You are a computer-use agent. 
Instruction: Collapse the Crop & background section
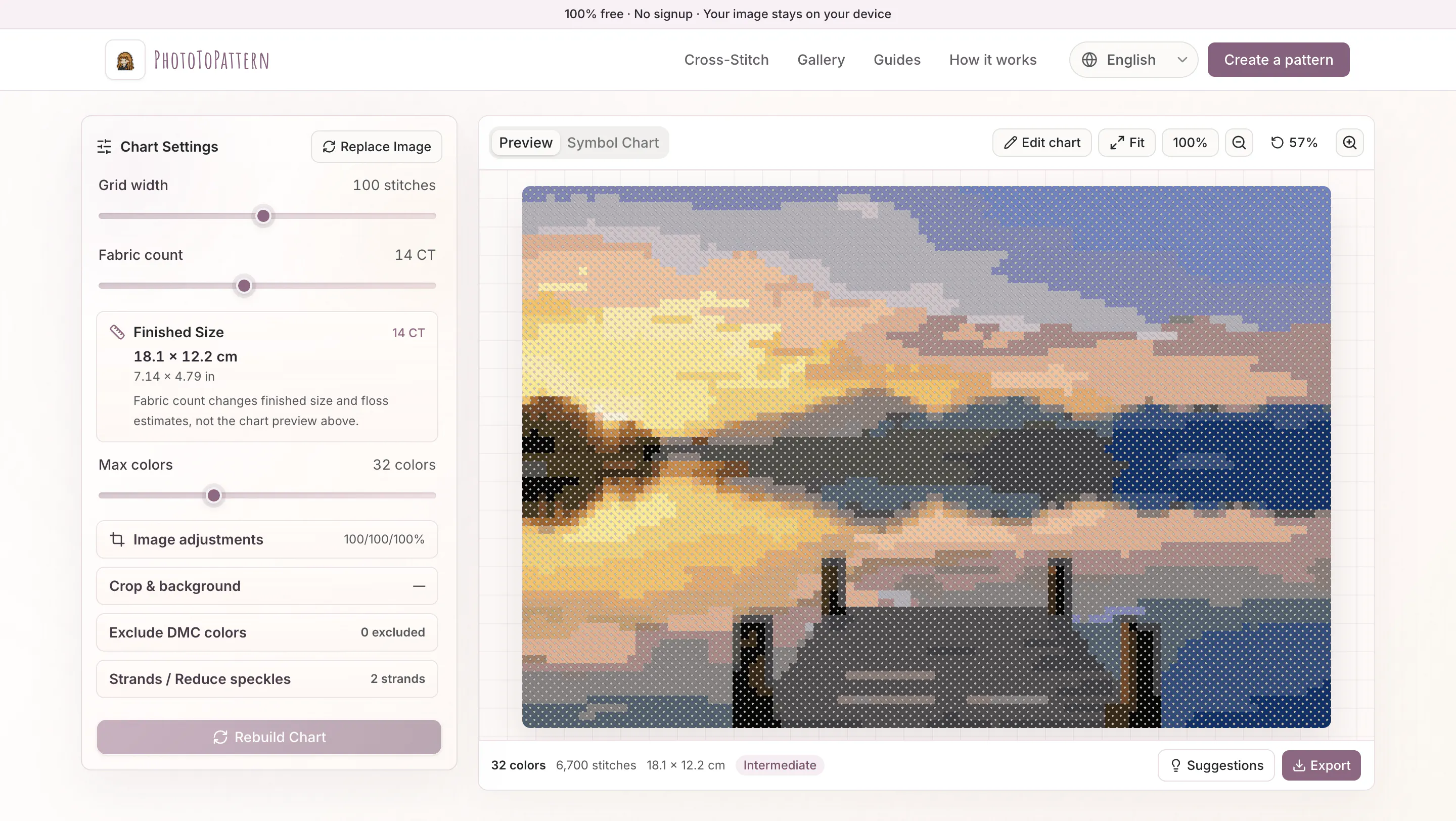tap(267, 586)
